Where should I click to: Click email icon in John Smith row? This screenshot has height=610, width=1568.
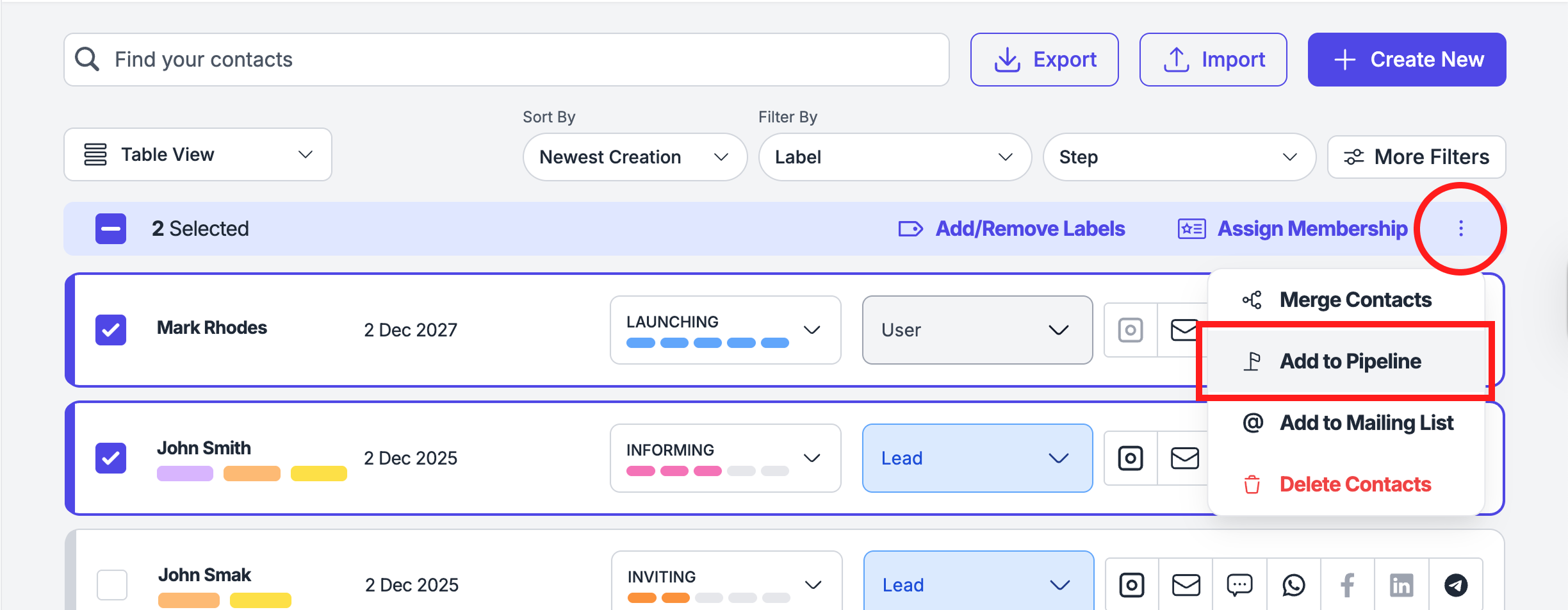coord(1184,458)
